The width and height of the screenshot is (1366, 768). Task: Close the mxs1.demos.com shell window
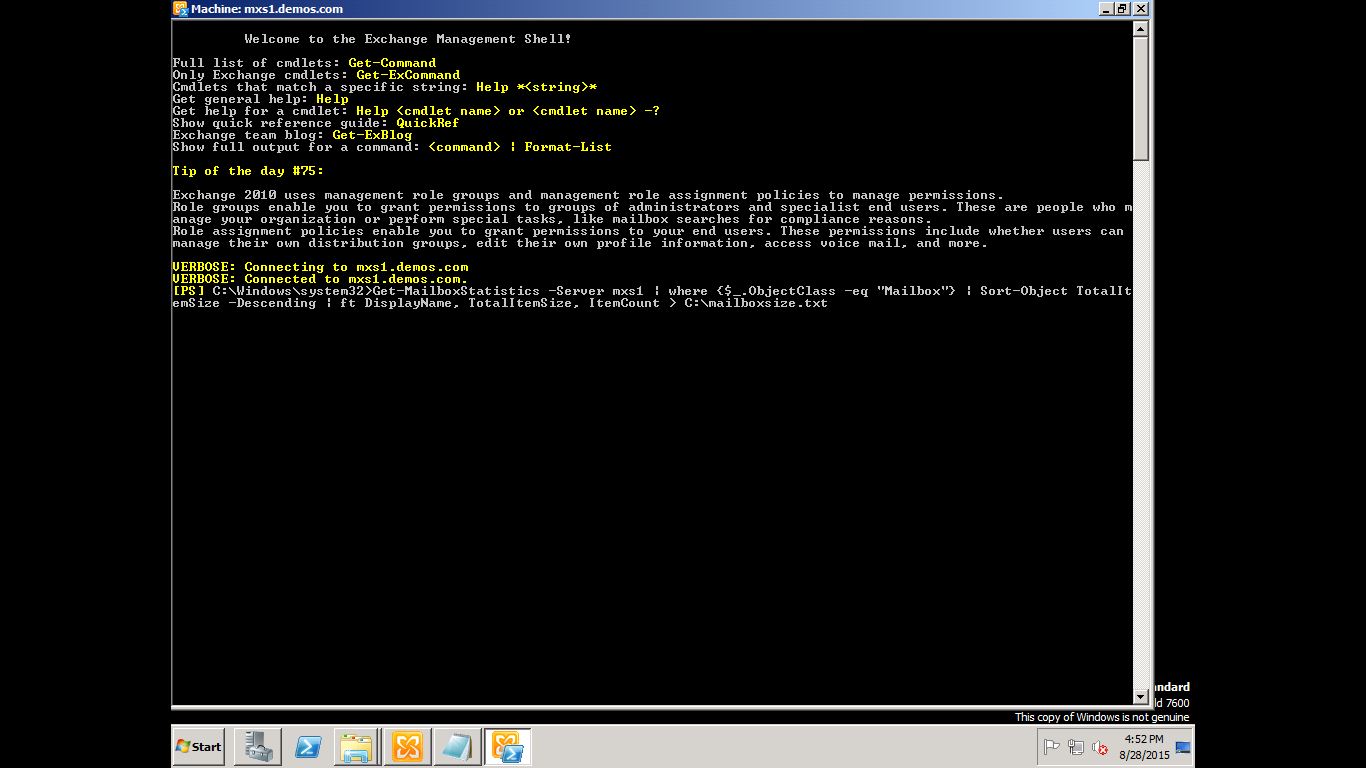pos(1140,9)
